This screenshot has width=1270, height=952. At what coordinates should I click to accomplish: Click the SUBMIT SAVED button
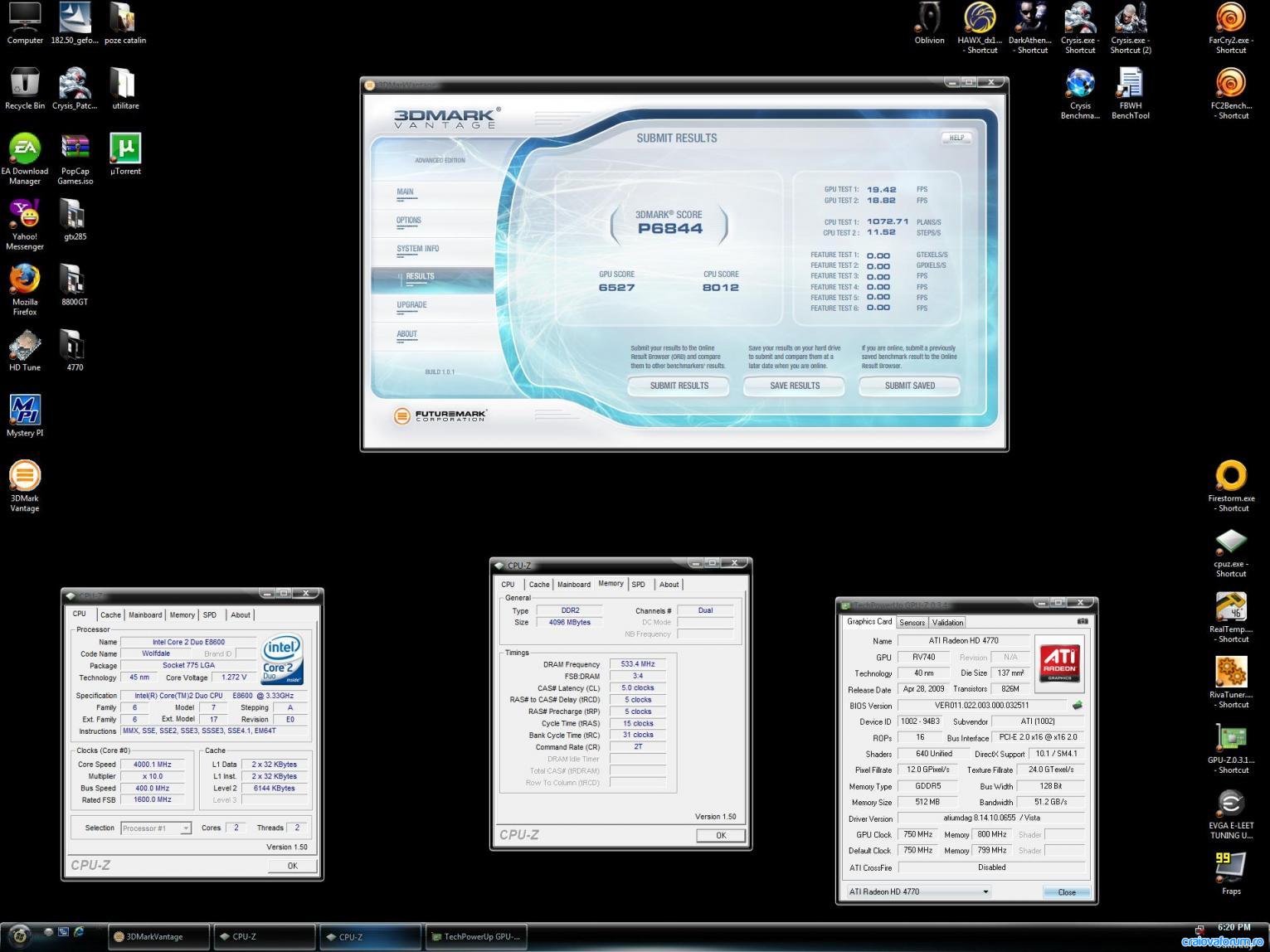910,386
